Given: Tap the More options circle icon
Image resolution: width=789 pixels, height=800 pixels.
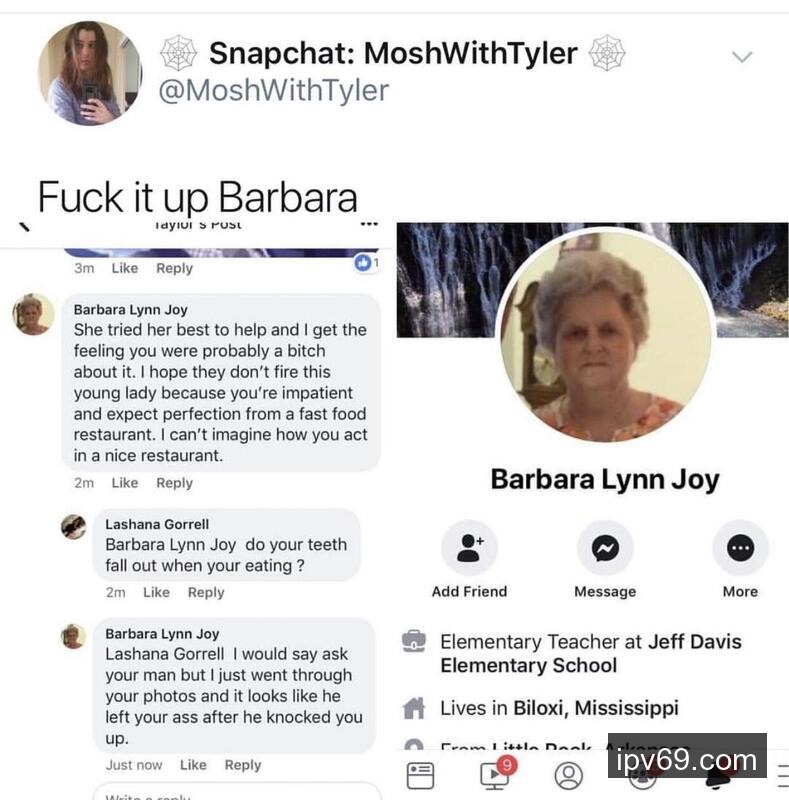Looking at the screenshot, I should (x=741, y=548).
